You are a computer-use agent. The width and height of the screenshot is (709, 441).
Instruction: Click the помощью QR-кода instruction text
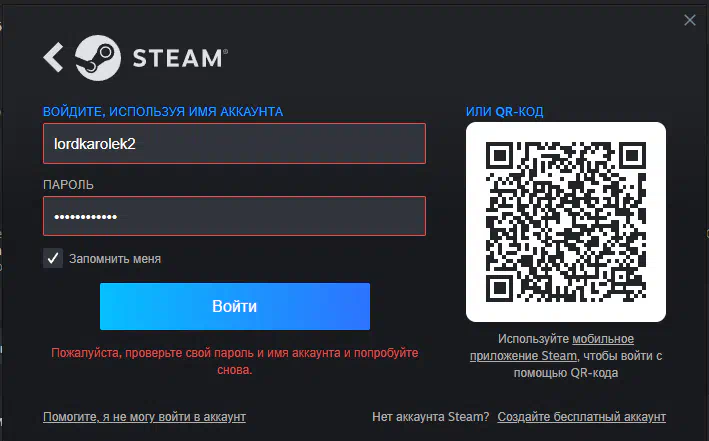coord(566,373)
